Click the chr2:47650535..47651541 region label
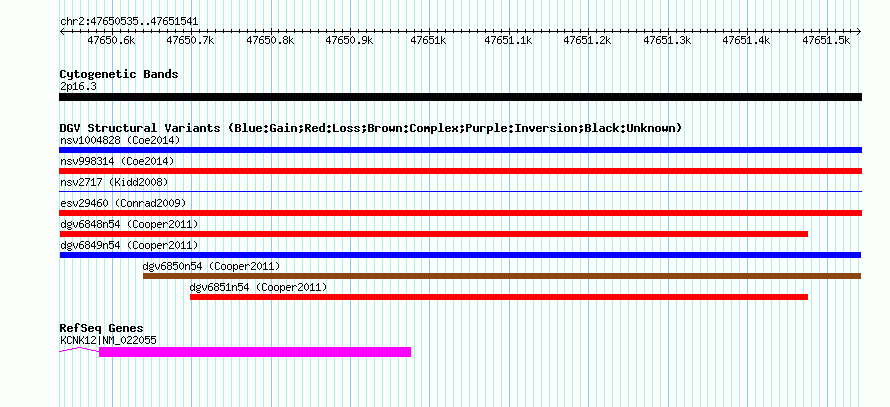 click(x=129, y=22)
